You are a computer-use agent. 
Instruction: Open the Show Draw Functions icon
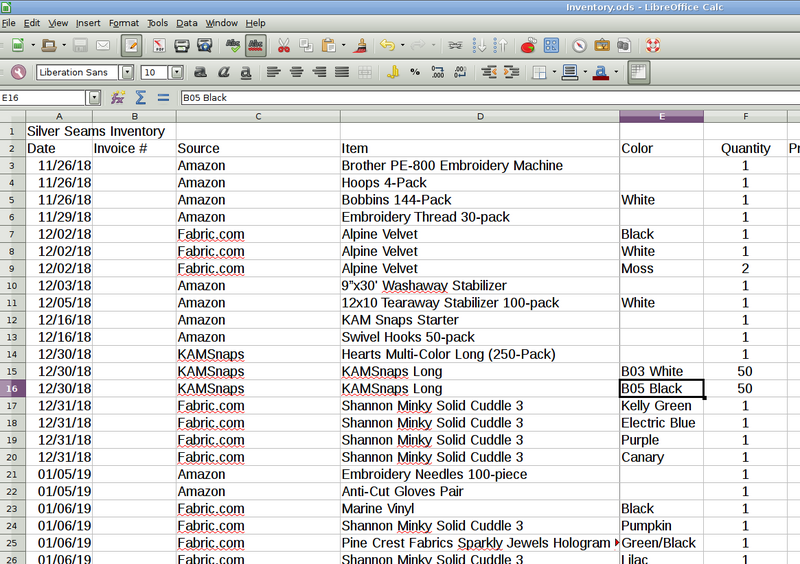point(552,45)
